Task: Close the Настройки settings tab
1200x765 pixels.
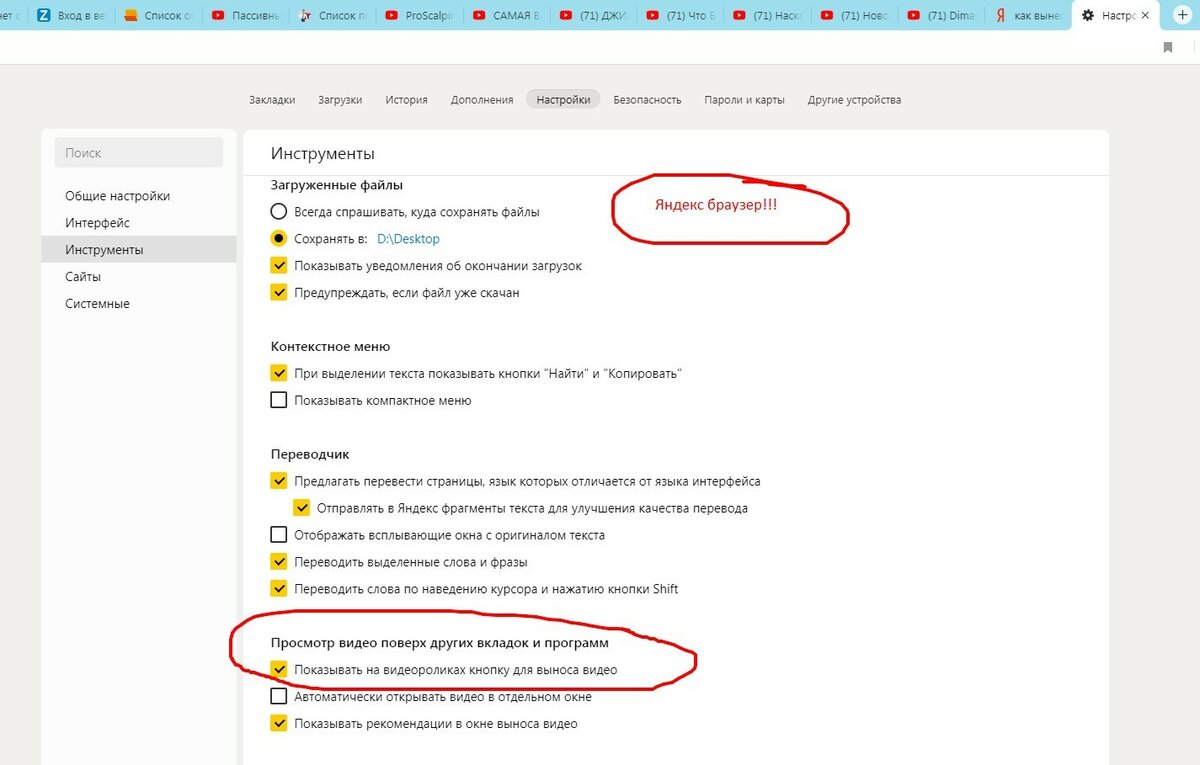Action: point(1145,16)
